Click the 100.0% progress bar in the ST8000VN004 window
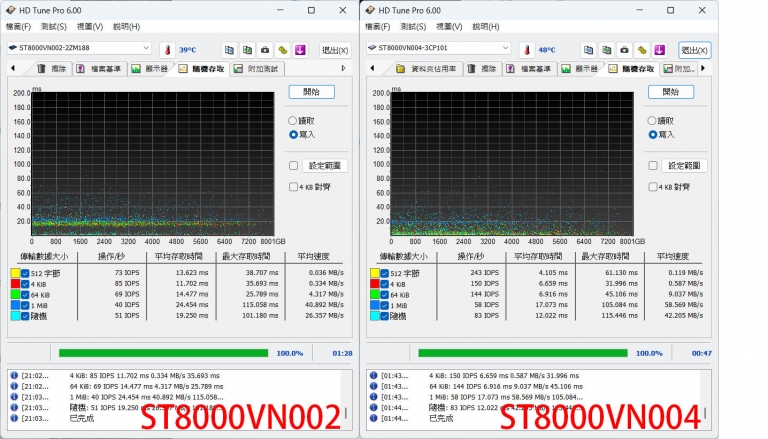 point(523,353)
